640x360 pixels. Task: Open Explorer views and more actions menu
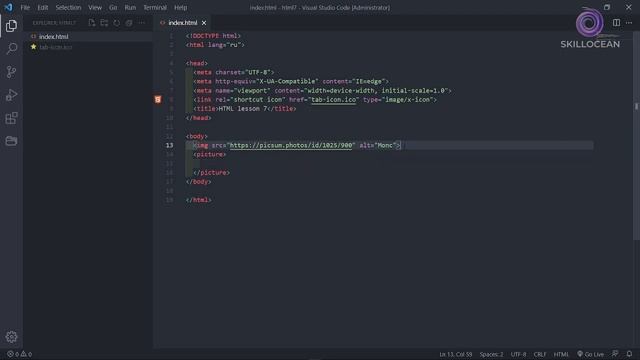tap(142, 23)
